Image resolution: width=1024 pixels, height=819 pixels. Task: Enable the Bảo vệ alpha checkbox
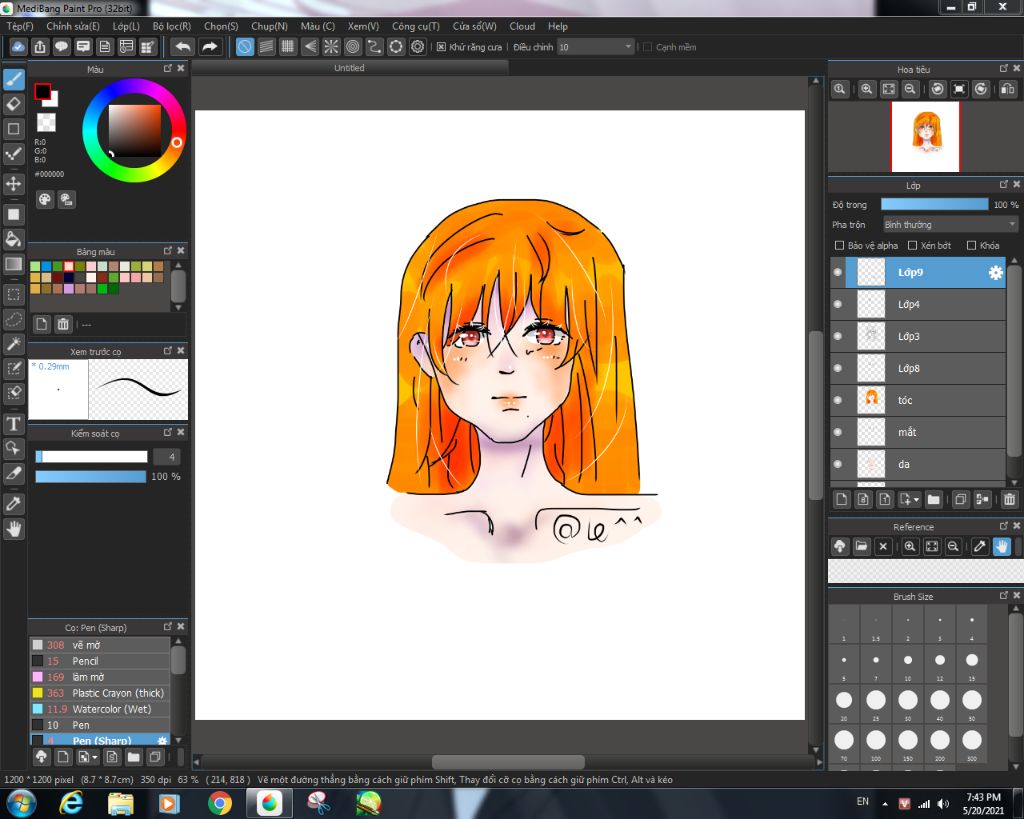click(840, 246)
